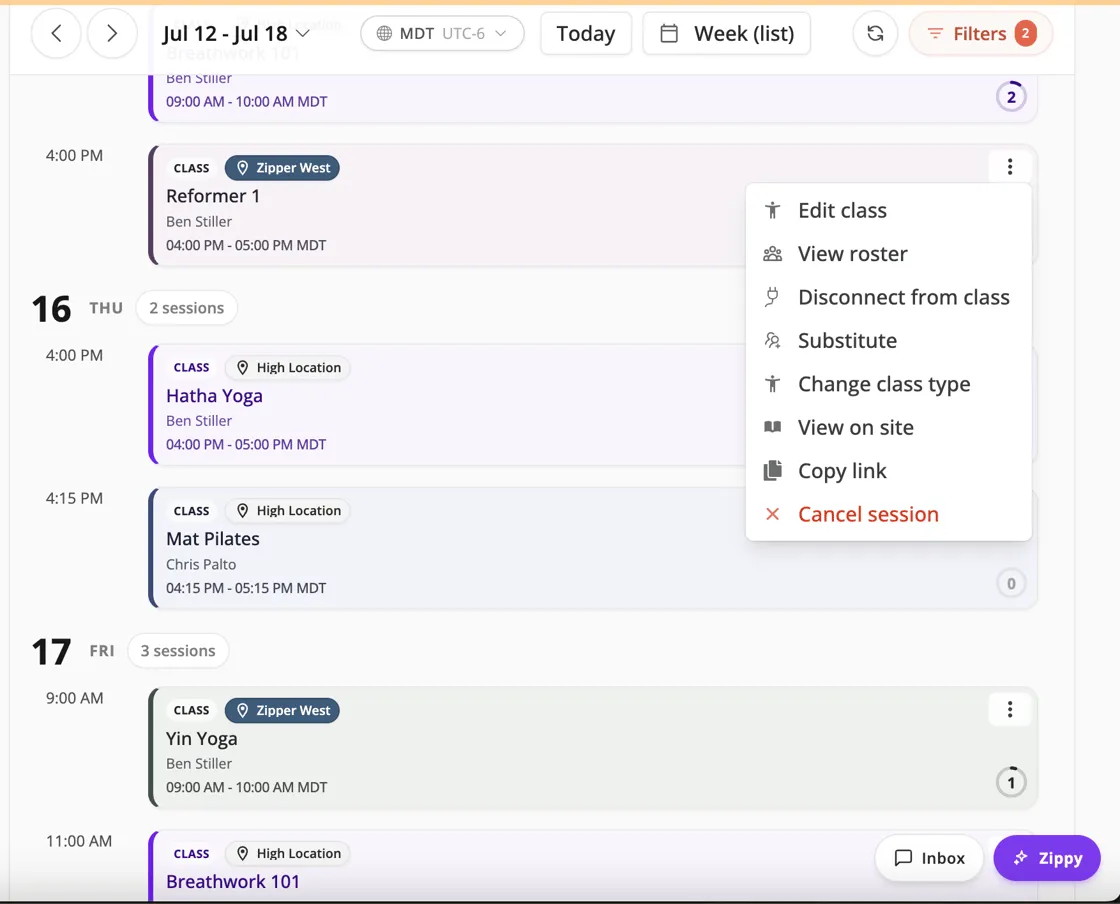Click the copy icon beside Copy link
This screenshot has height=904, width=1120.
[772, 471]
